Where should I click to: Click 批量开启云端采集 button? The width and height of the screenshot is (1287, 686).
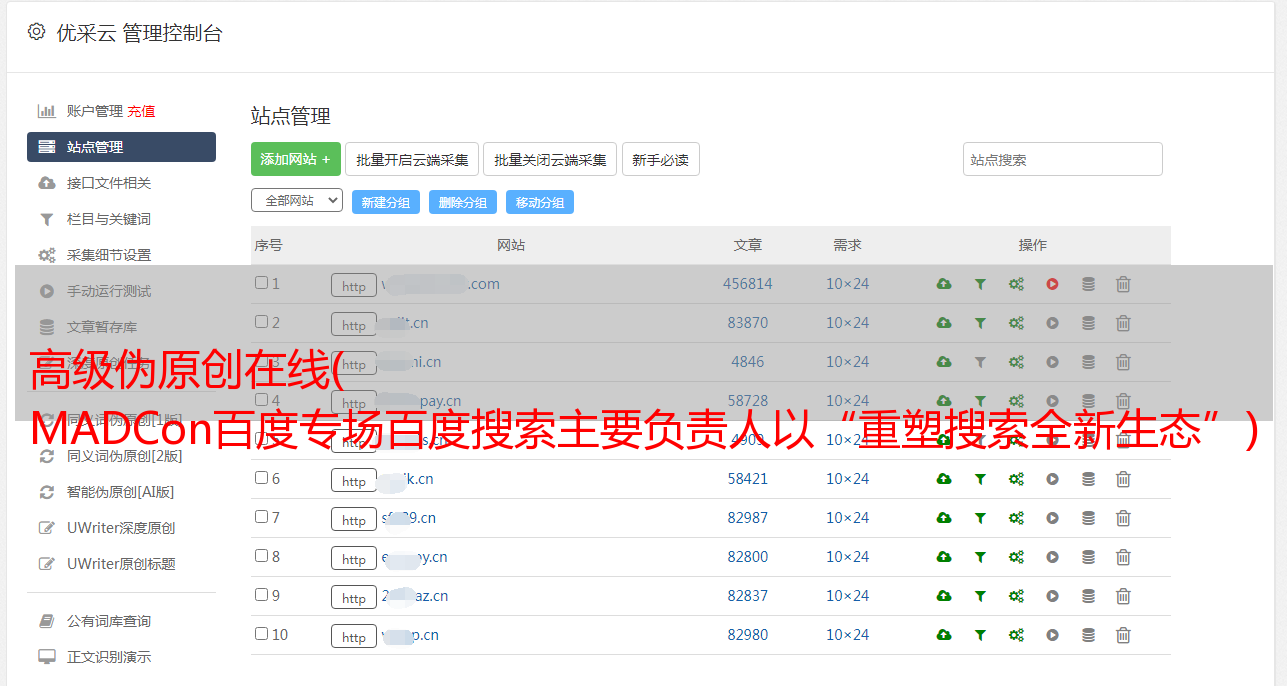pos(412,159)
